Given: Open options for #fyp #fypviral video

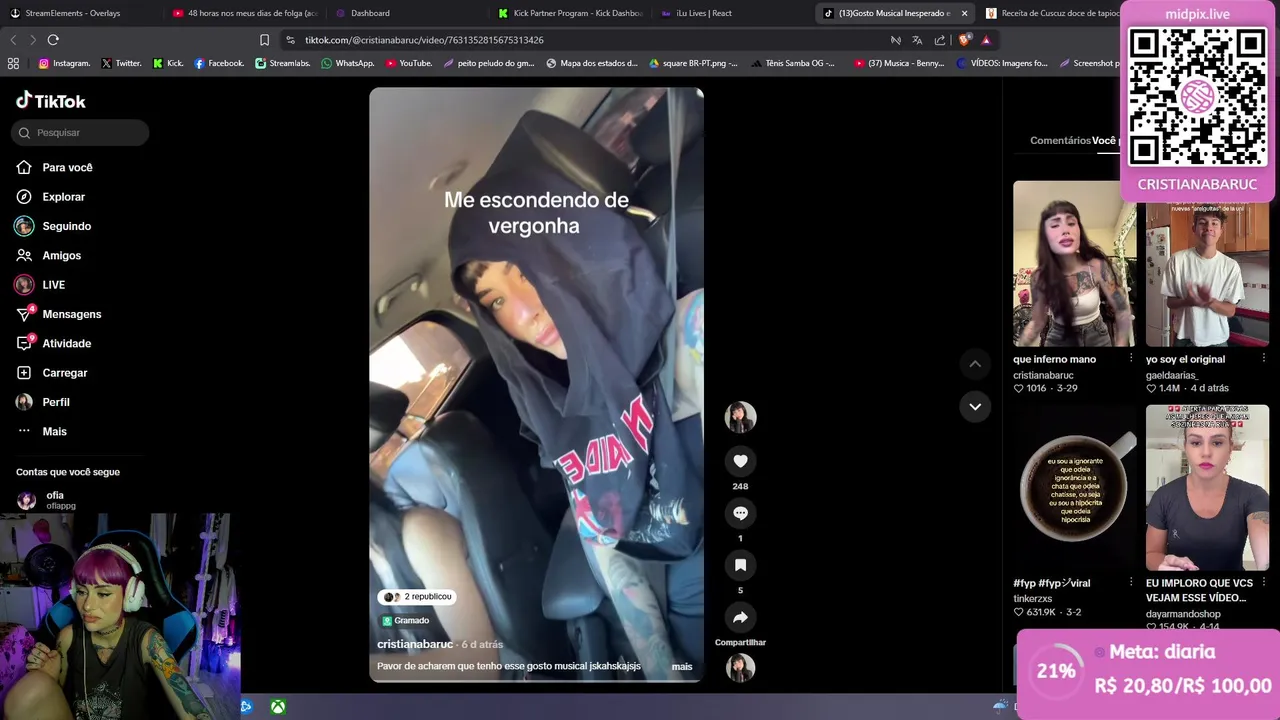Looking at the screenshot, I should click(x=1131, y=583).
